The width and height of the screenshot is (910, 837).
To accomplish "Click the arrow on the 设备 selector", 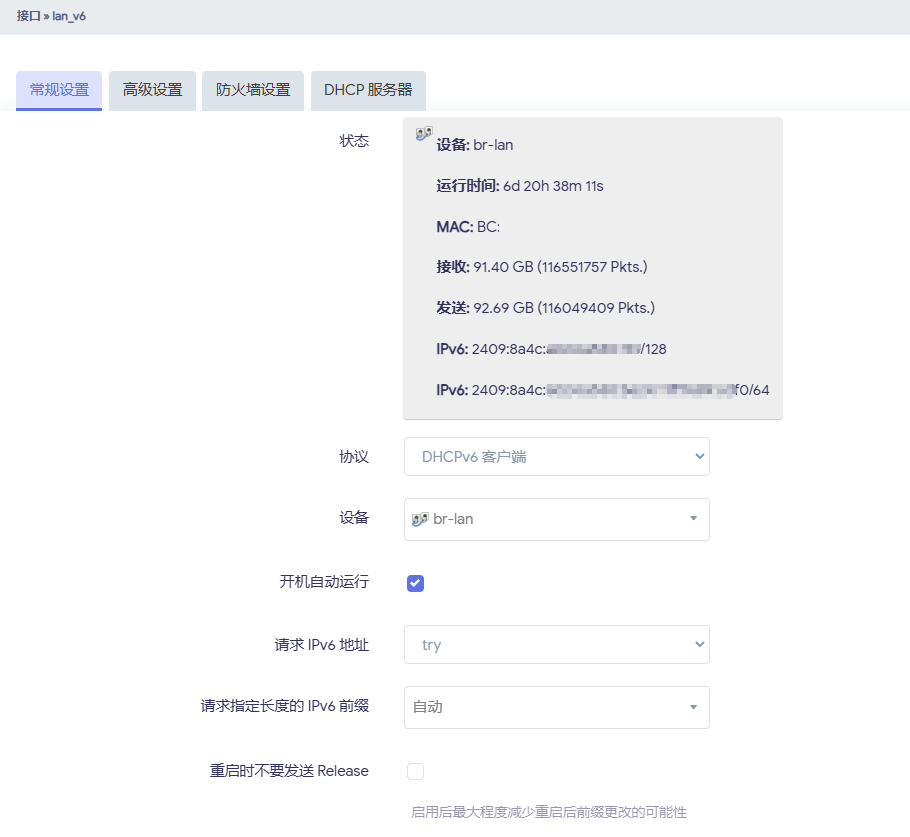I will 692,519.
